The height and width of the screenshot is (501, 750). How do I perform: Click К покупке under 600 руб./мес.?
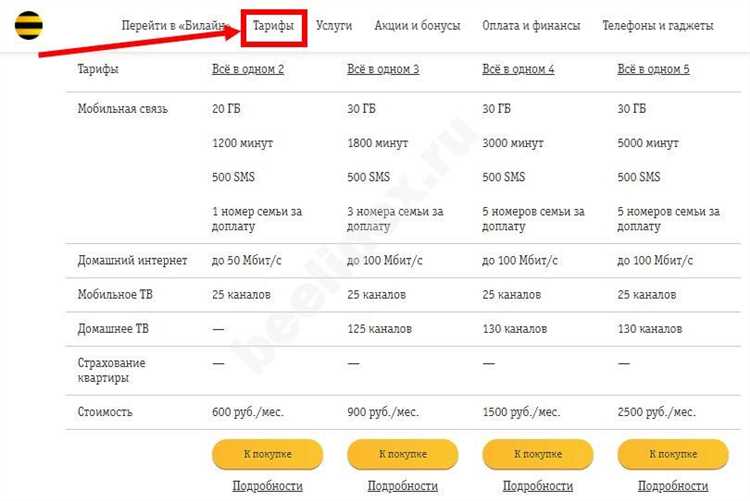267,454
